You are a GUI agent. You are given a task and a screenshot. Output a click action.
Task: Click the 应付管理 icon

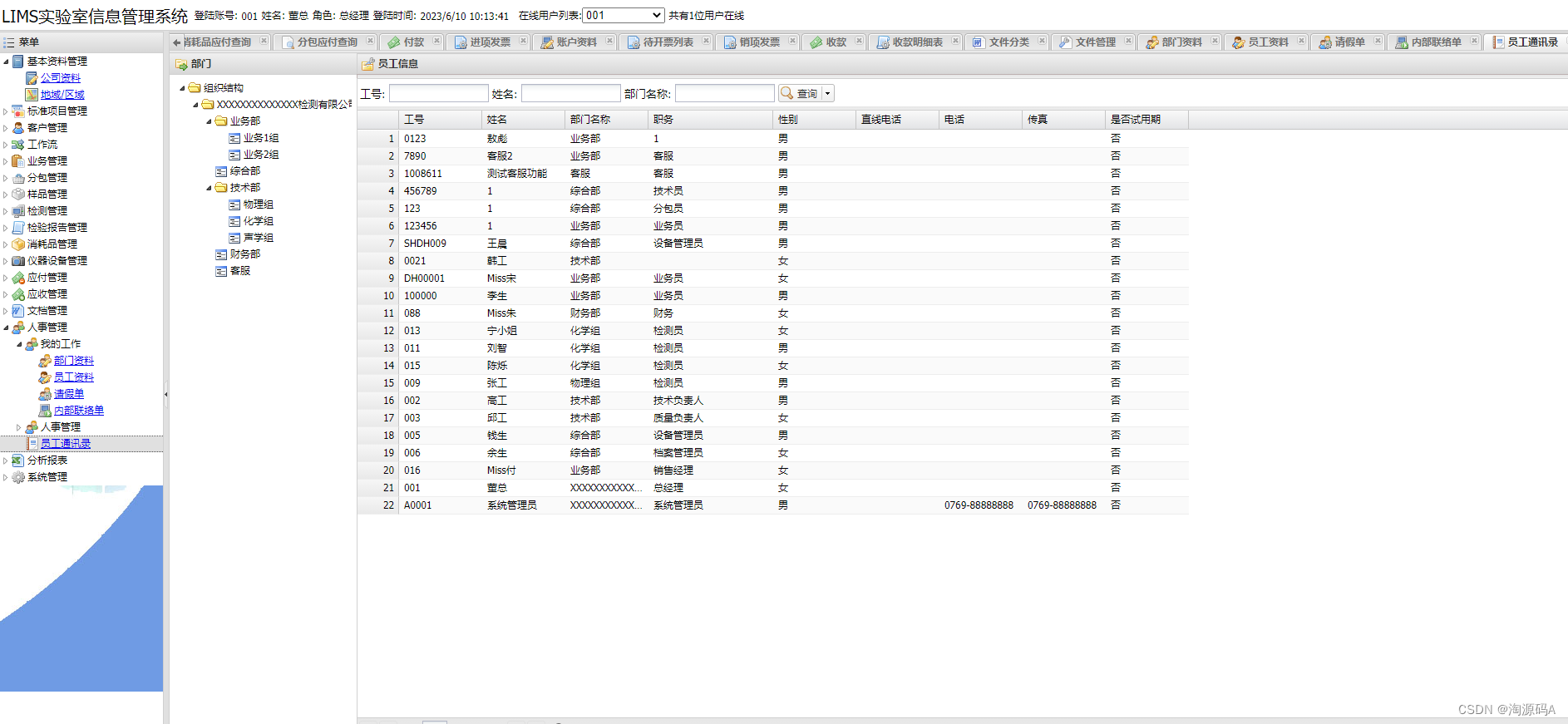pos(18,278)
